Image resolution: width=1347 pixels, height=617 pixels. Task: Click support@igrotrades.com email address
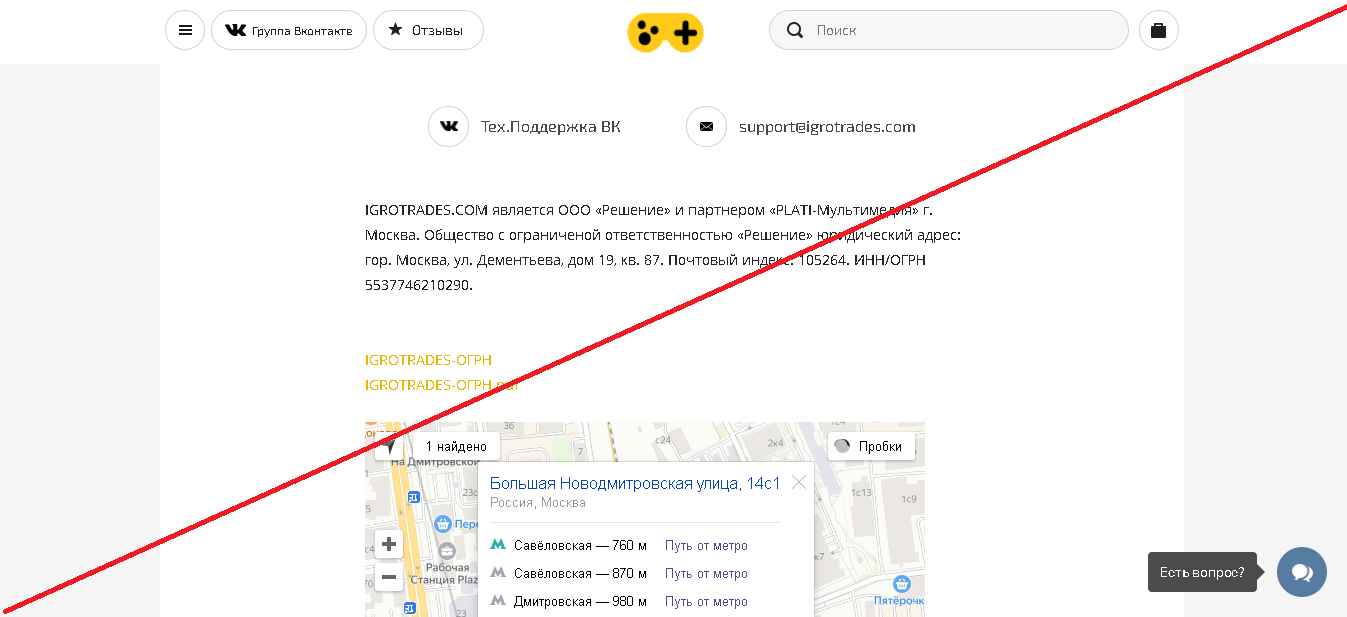(x=827, y=127)
